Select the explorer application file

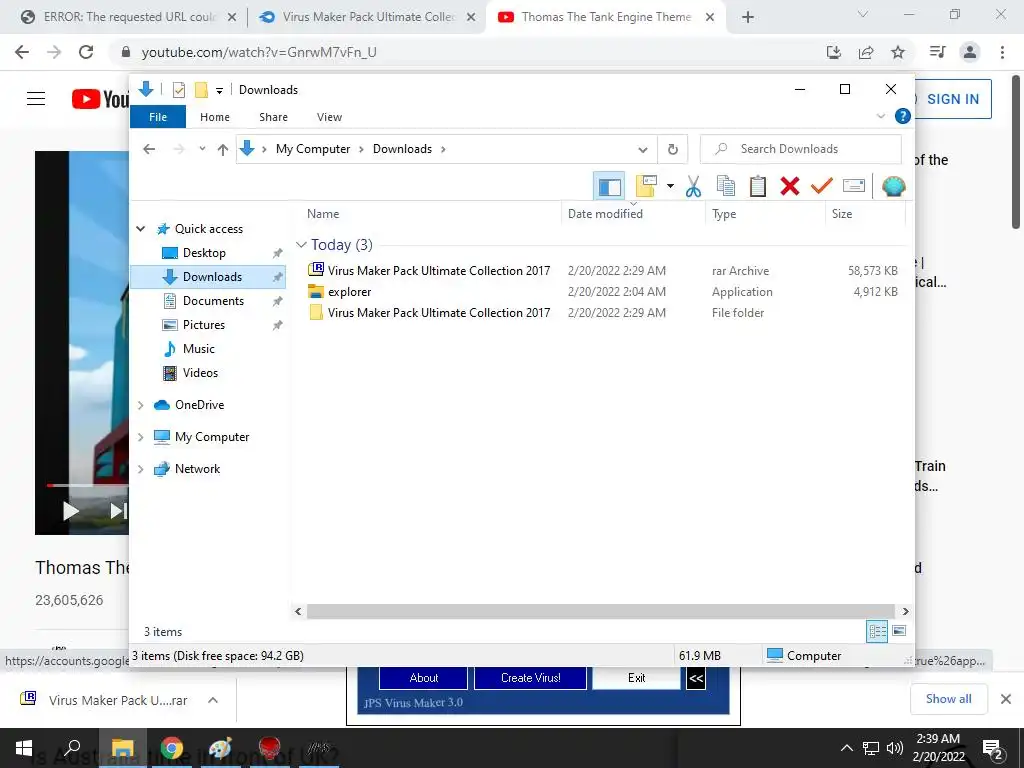(349, 292)
